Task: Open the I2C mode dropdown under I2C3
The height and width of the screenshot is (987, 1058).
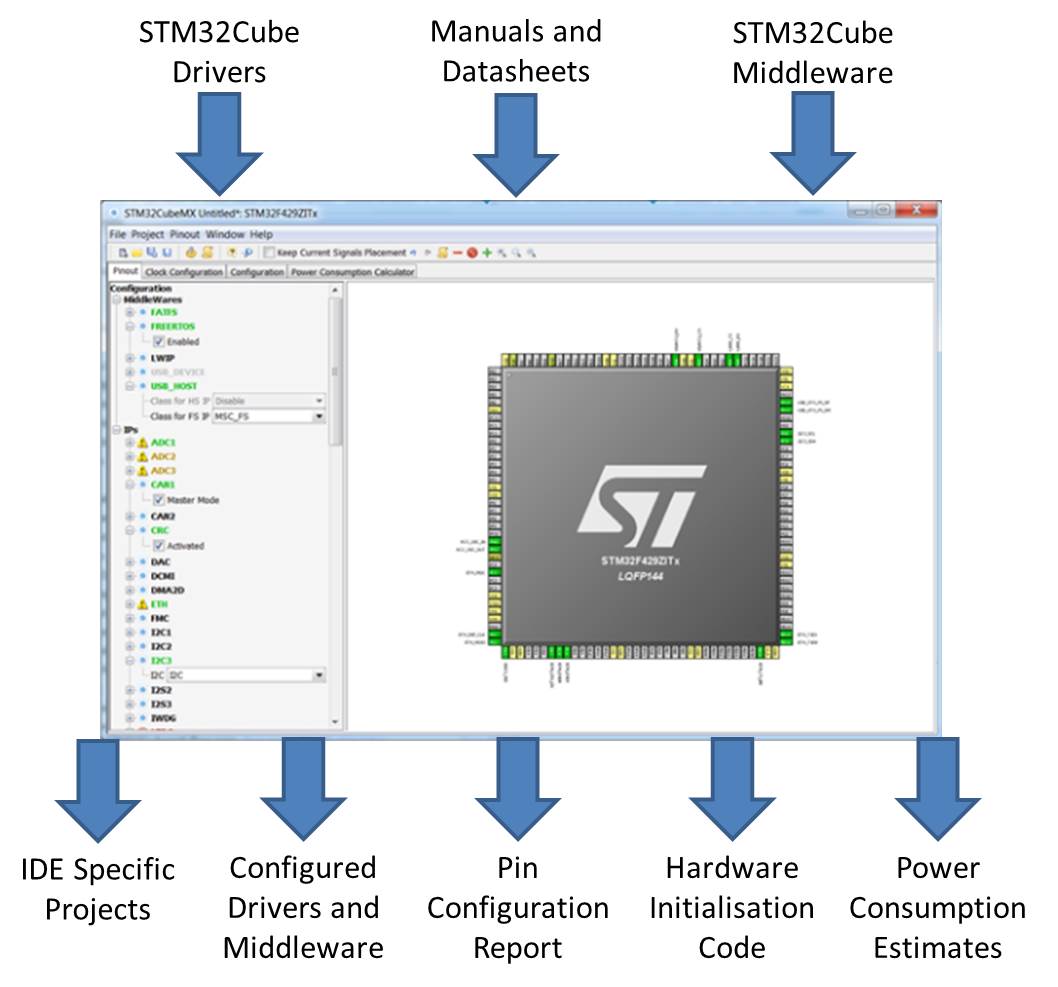Action: point(319,675)
